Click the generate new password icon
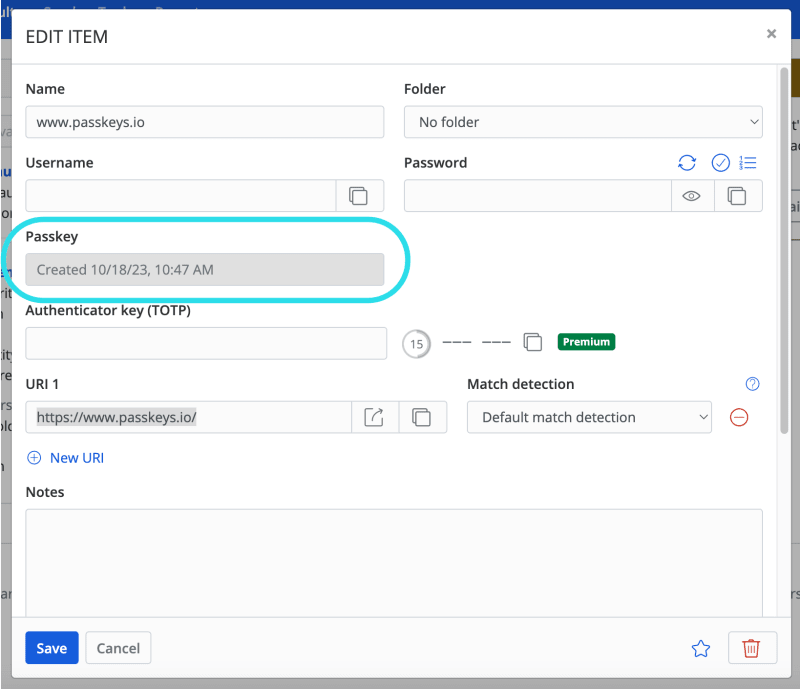Image resolution: width=800 pixels, height=689 pixels. (x=688, y=162)
